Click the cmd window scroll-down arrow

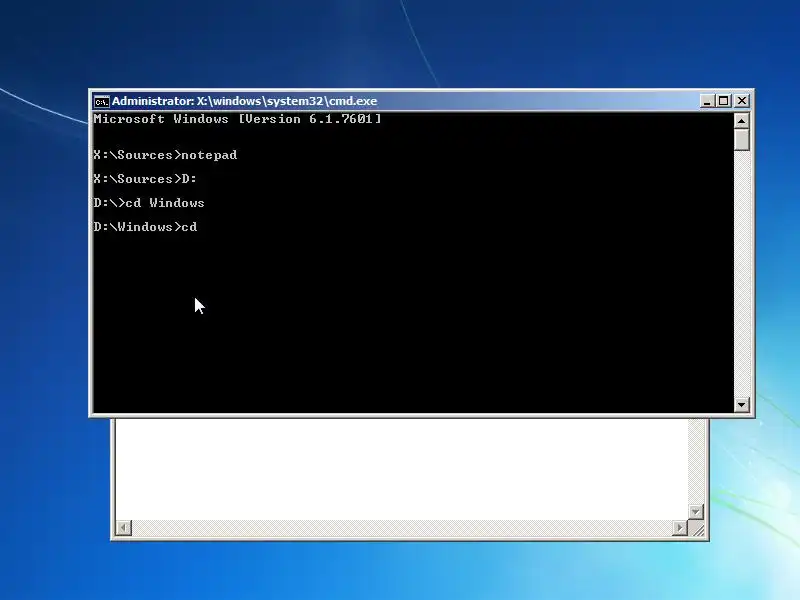(x=741, y=405)
